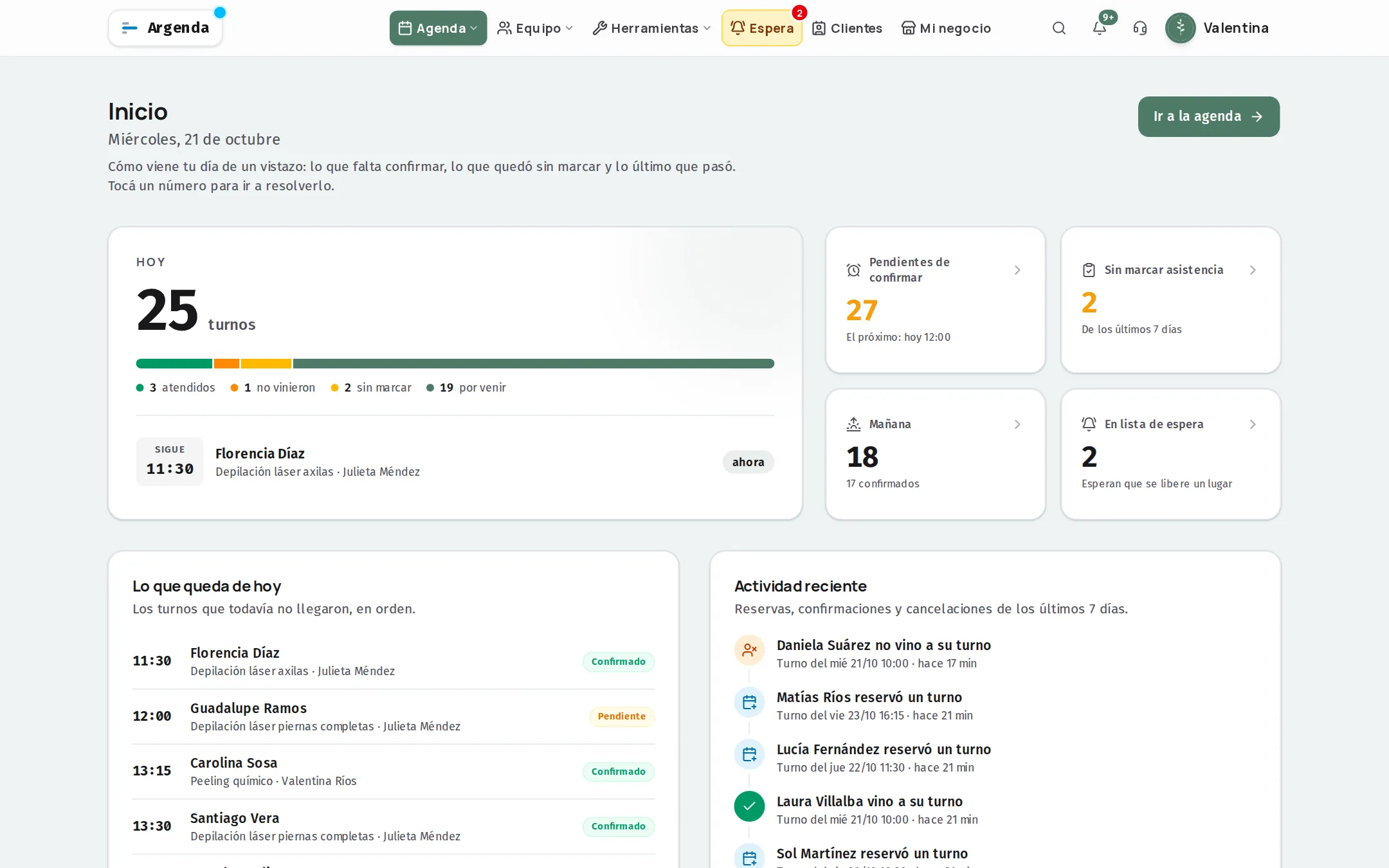Viewport: 1389px width, 868px height.
Task: Open Mi negocio menu item
Action: tap(946, 28)
